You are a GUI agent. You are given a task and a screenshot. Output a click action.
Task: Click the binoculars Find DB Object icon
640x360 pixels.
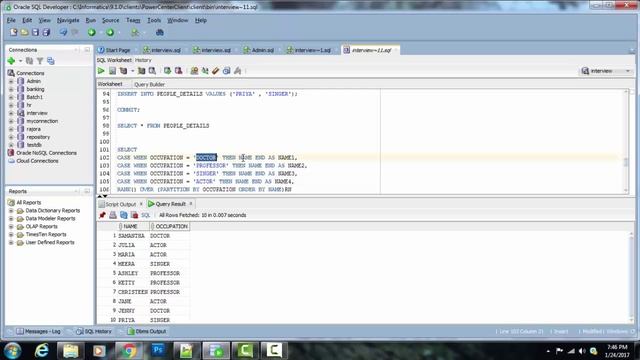pyautogui.click(x=160, y=32)
